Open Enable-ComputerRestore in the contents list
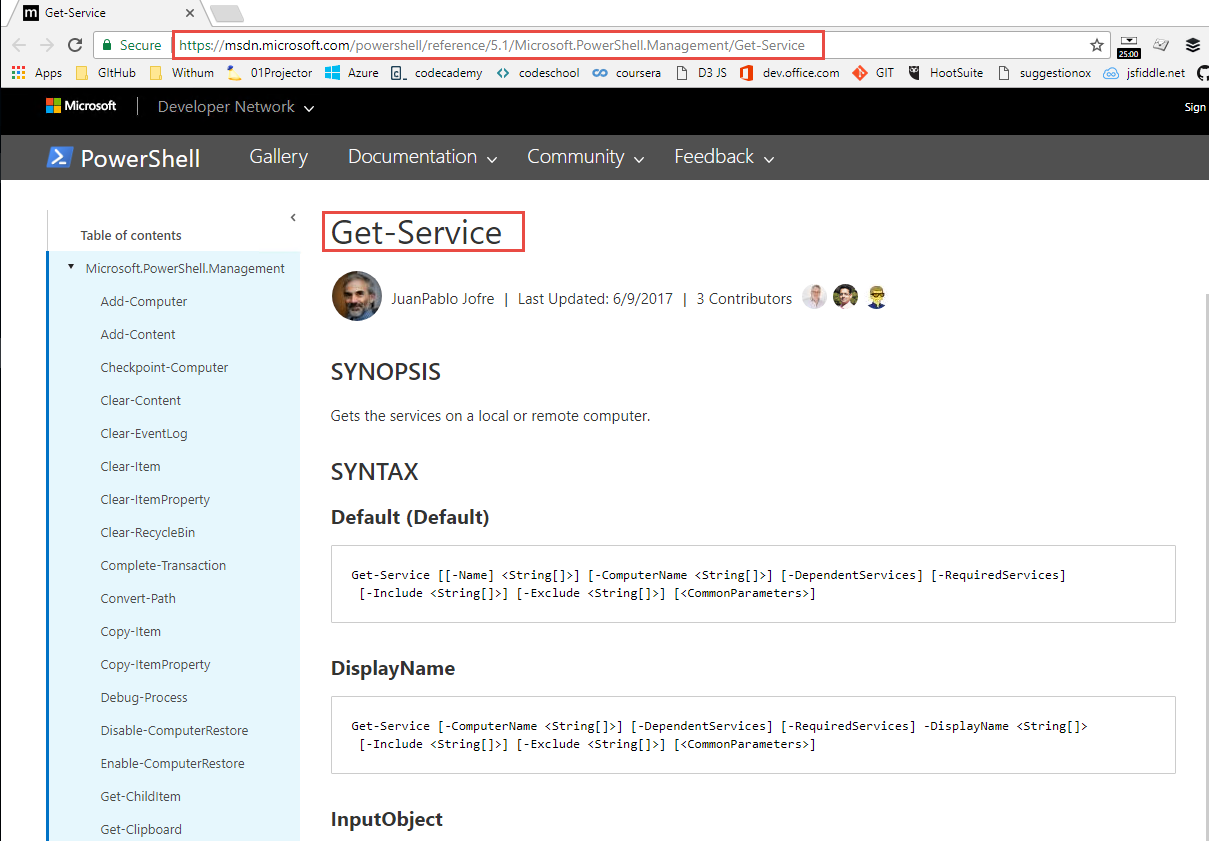This screenshot has width=1209, height=841. point(172,763)
